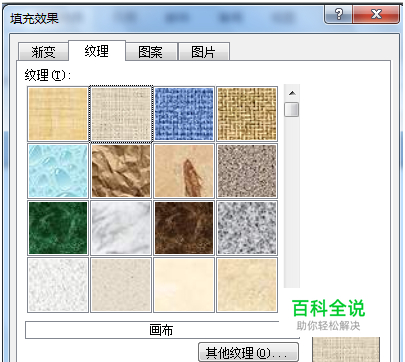Switch to the 图片 tab
Screen dimensions: 405x362
point(203,52)
